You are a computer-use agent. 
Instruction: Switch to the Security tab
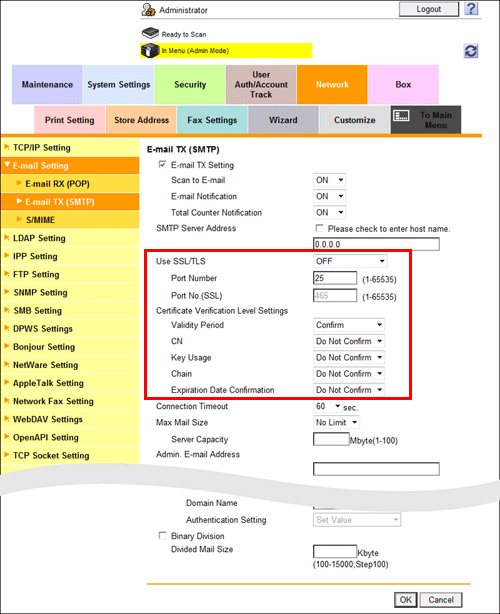coord(190,85)
